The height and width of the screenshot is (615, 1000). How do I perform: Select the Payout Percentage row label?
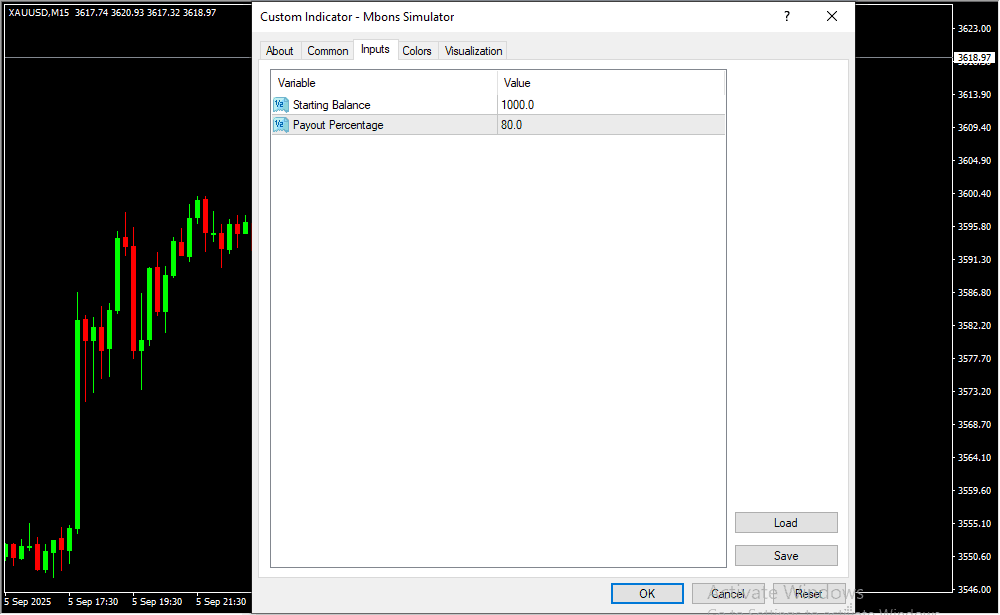(x=338, y=125)
